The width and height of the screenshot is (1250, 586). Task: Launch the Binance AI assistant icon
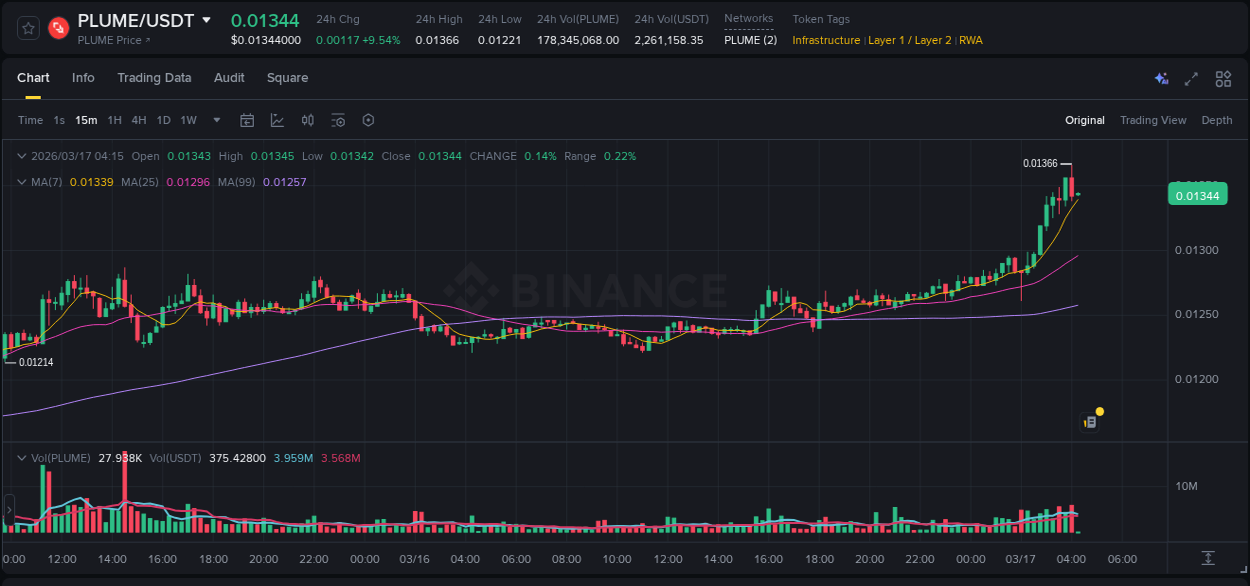pyautogui.click(x=1160, y=78)
